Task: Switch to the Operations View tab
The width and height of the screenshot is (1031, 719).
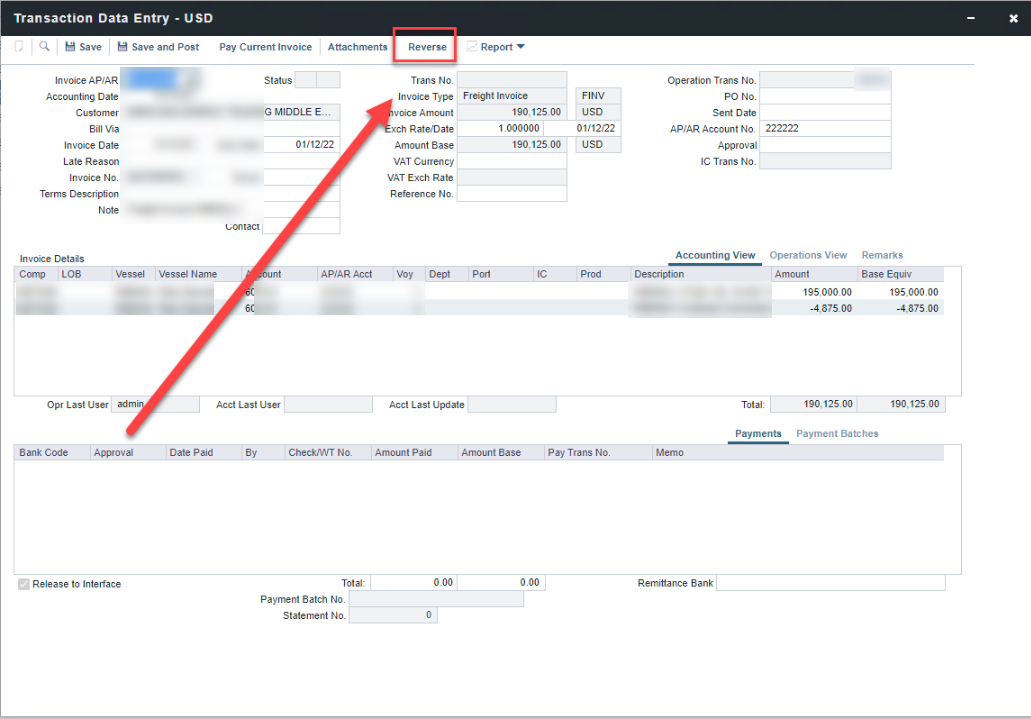Action: tap(808, 255)
